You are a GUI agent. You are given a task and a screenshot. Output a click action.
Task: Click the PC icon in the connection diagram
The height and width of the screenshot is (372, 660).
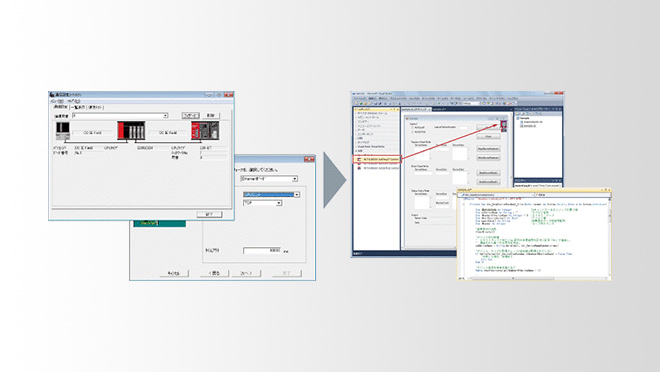[63, 131]
